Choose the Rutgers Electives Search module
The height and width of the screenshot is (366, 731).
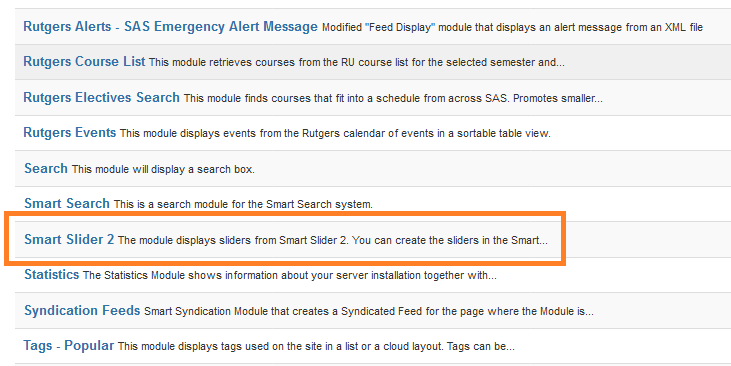pos(102,97)
